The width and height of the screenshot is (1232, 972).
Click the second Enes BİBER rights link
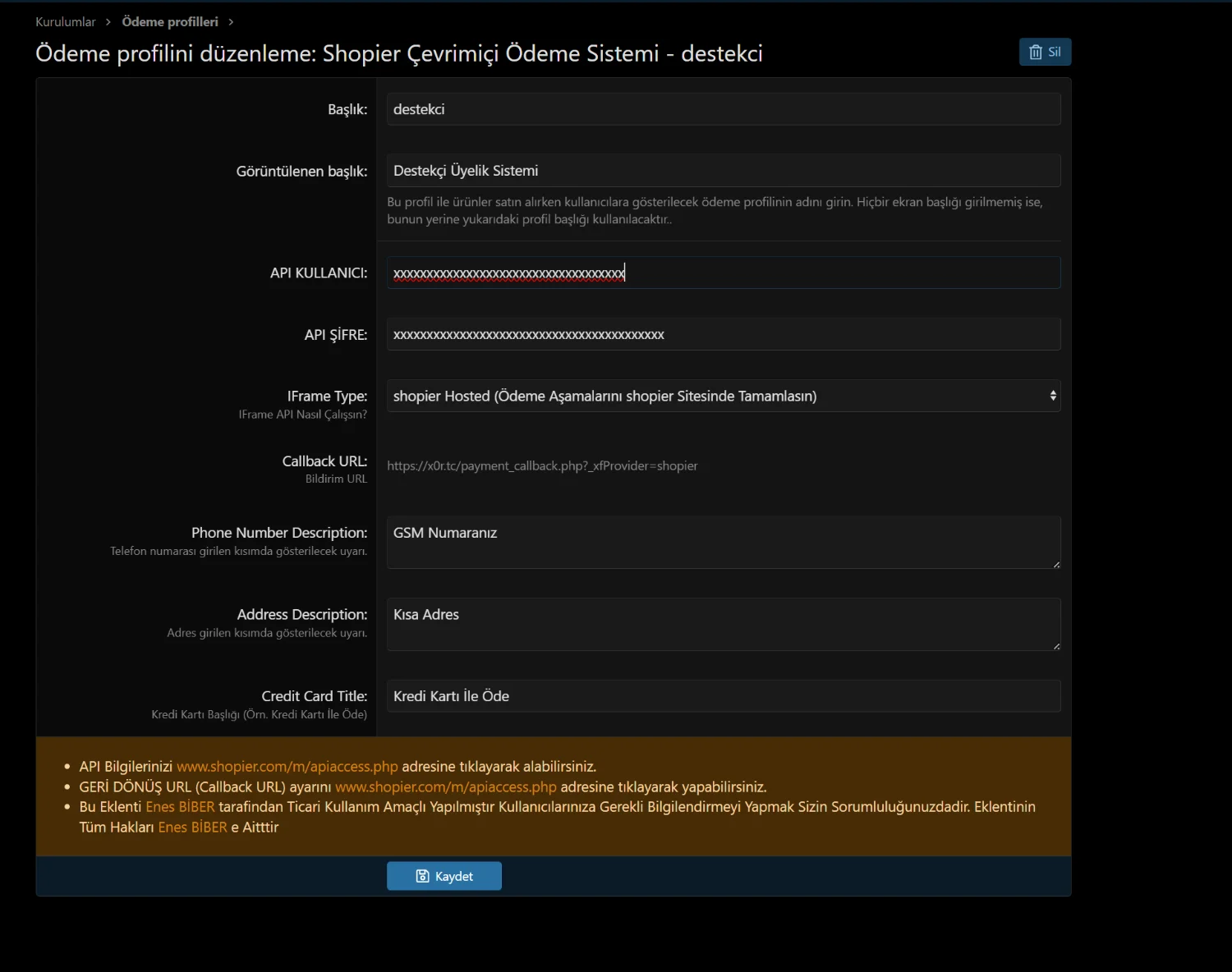point(192,828)
